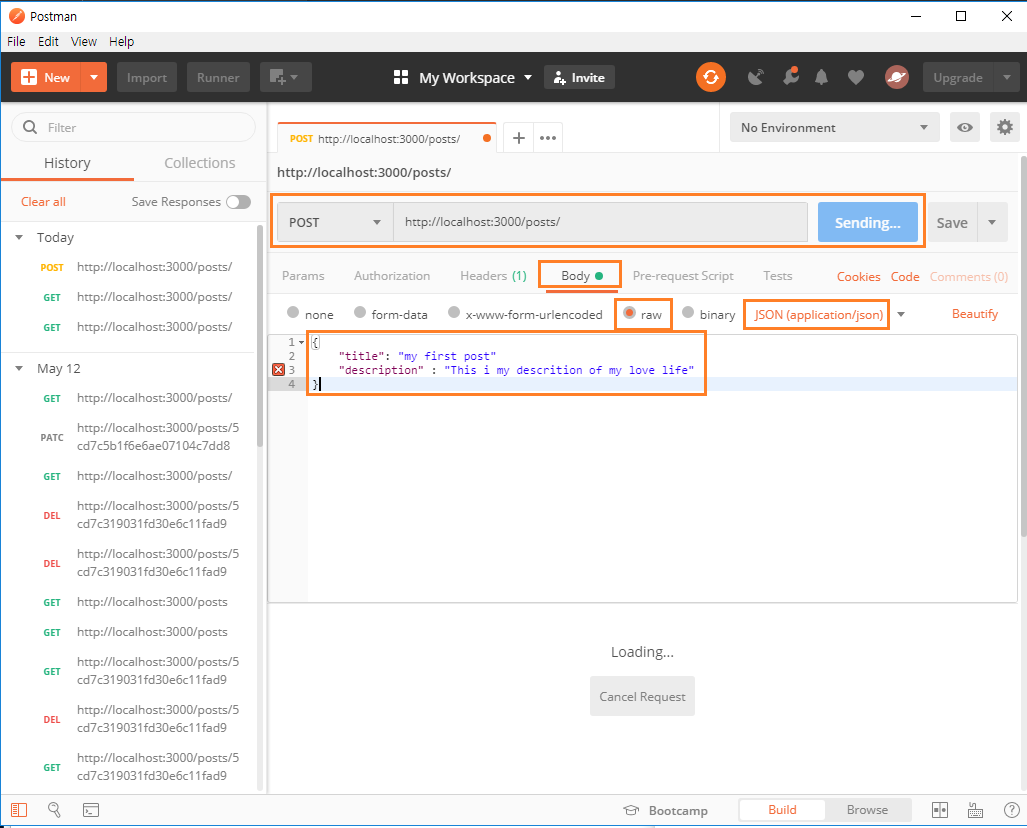Open the Upgrade dropdown arrow
Viewport: 1027px width, 828px height.
coord(1007,77)
